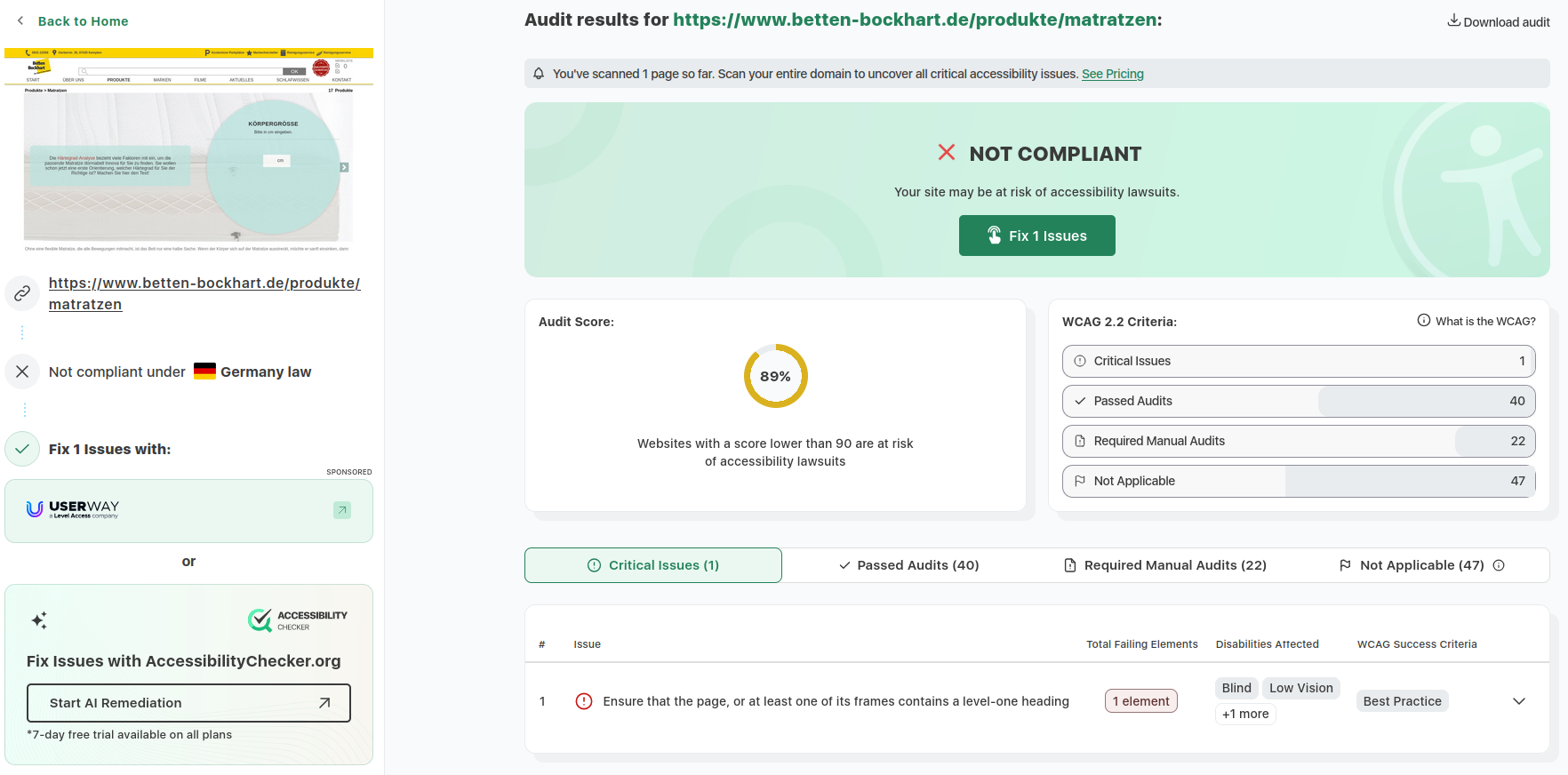Click the X icon beside Germany law
1568x775 pixels.
point(22,372)
